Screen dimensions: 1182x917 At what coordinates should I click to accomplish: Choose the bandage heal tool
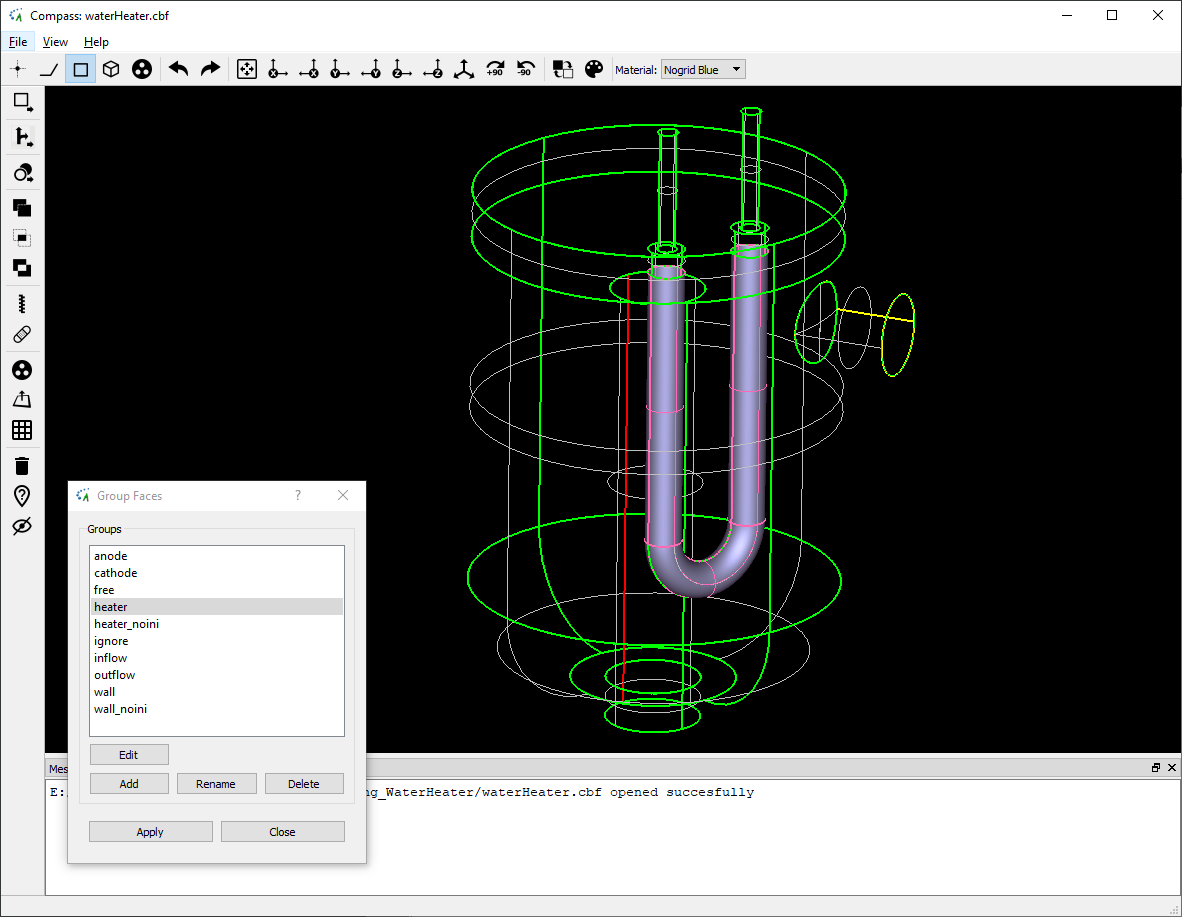click(x=22, y=334)
